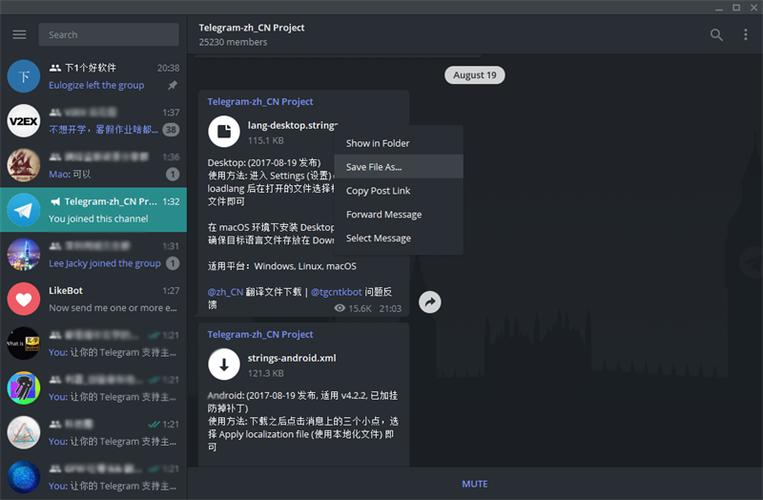Click the megaphone channel icon in chat list

click(55, 201)
